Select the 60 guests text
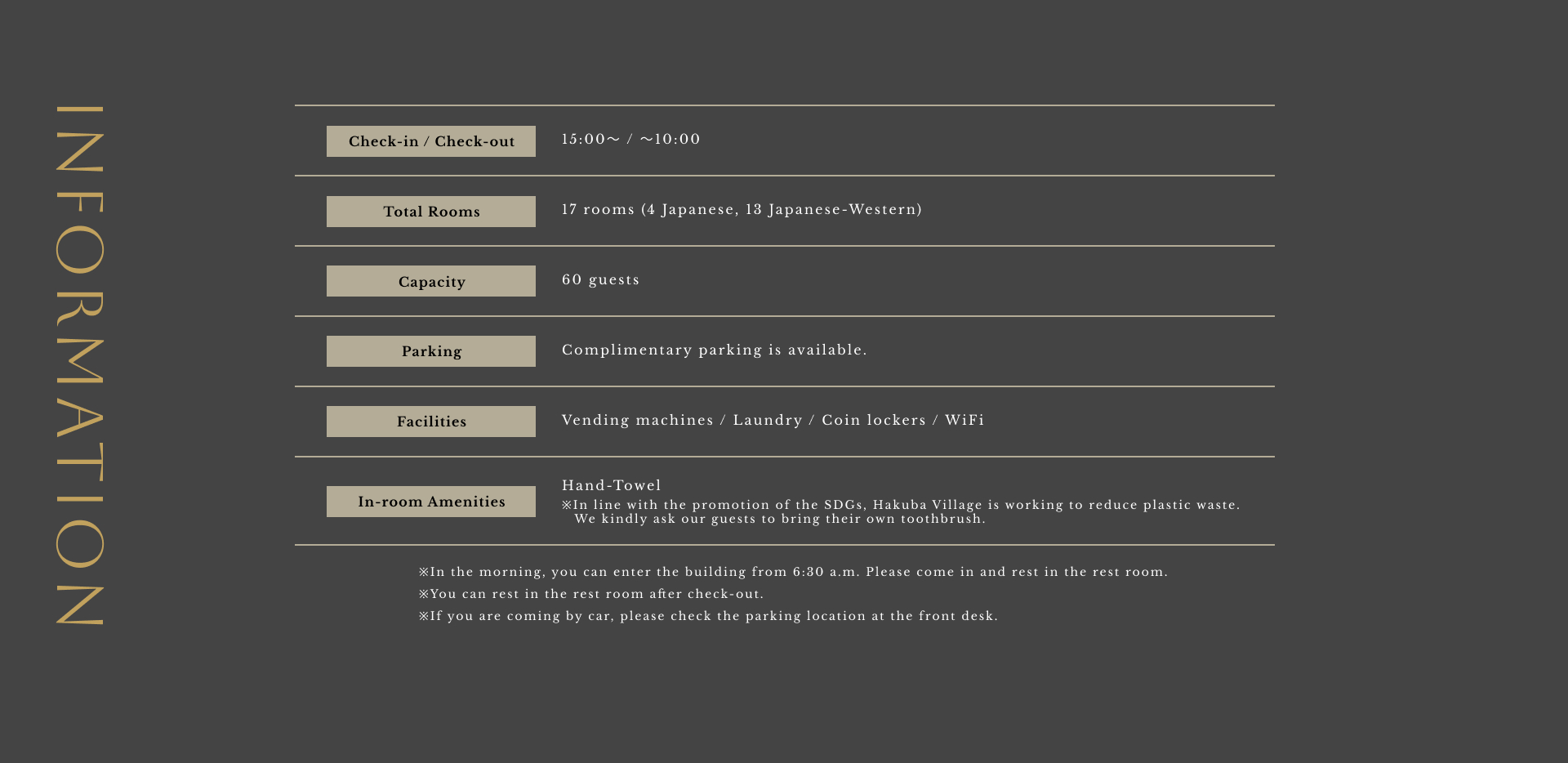 tap(600, 279)
